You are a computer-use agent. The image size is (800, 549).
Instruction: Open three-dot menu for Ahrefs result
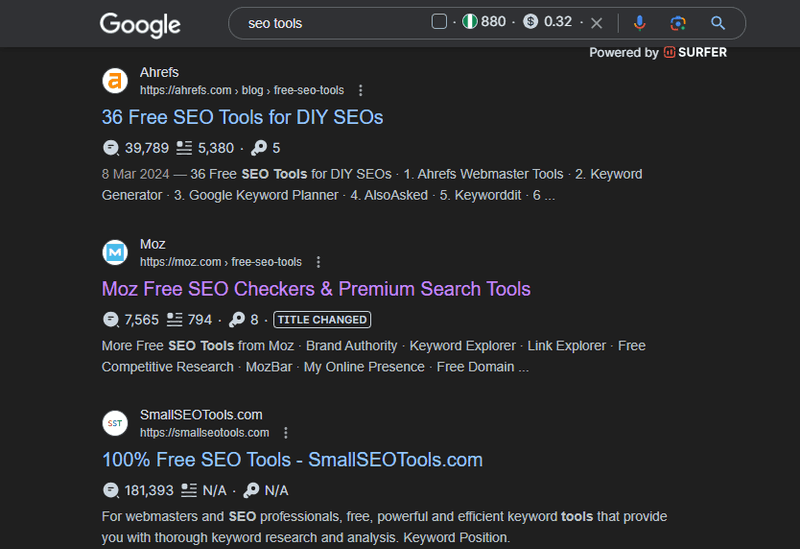pyautogui.click(x=361, y=90)
